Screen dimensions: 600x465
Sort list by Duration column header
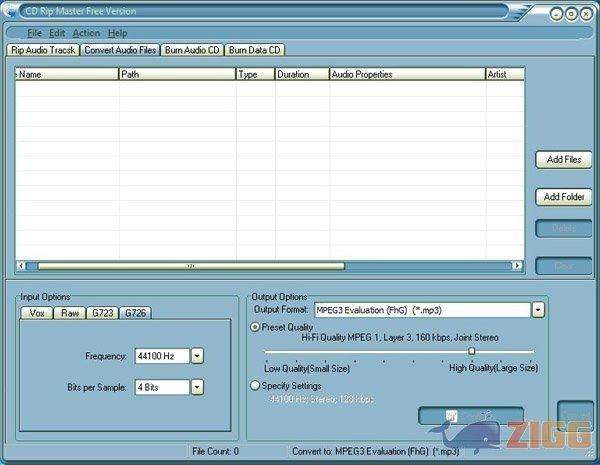[302, 74]
